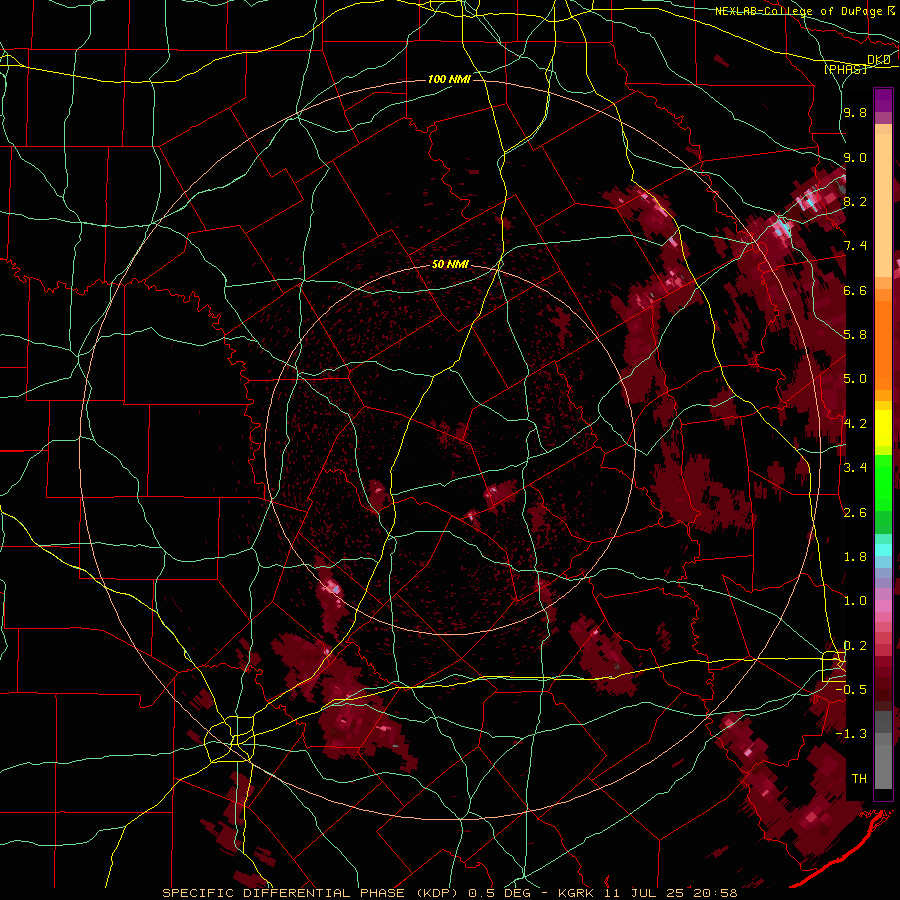Click the 0.2 value on the color scale
This screenshot has height=900, width=900.
855,646
